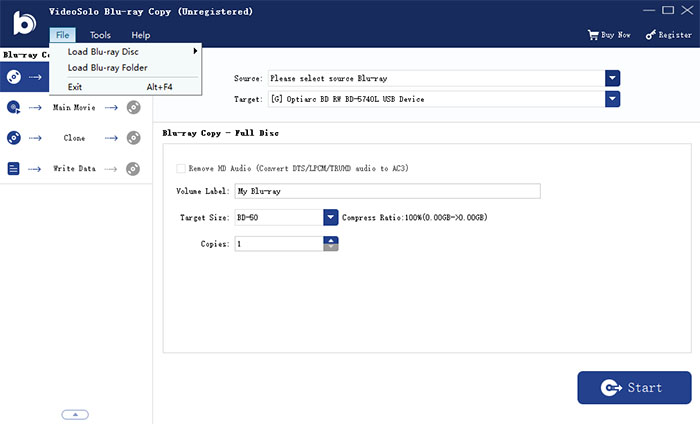This screenshot has width=700, height=432.
Task: Collapse the sidebar panel arrow button
Action: click(75, 415)
